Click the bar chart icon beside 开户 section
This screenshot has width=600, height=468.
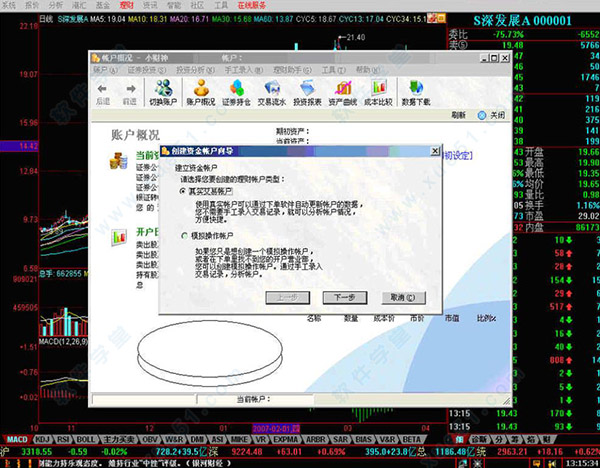(119, 237)
